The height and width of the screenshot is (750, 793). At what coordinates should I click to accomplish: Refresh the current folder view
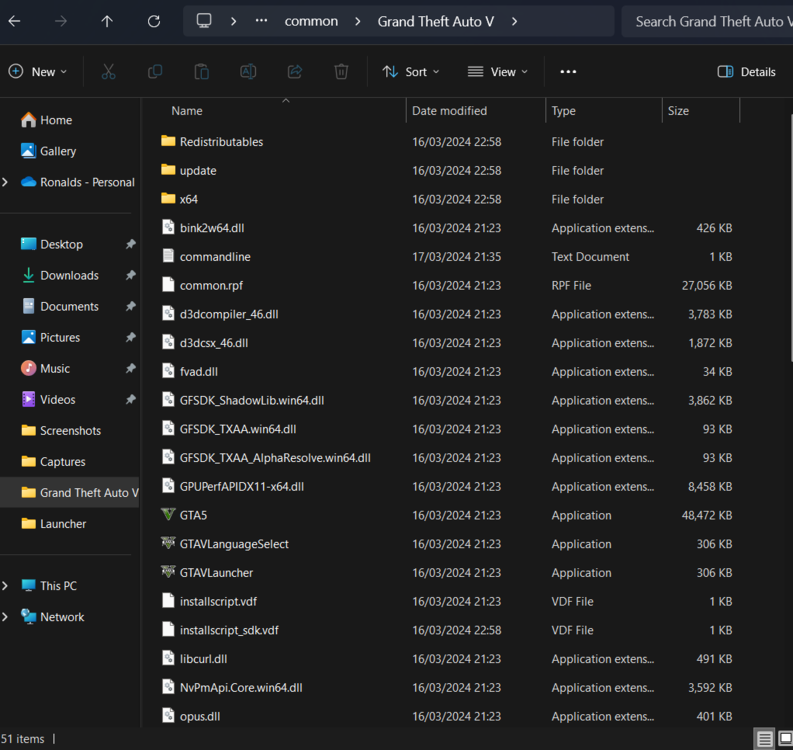tap(154, 21)
